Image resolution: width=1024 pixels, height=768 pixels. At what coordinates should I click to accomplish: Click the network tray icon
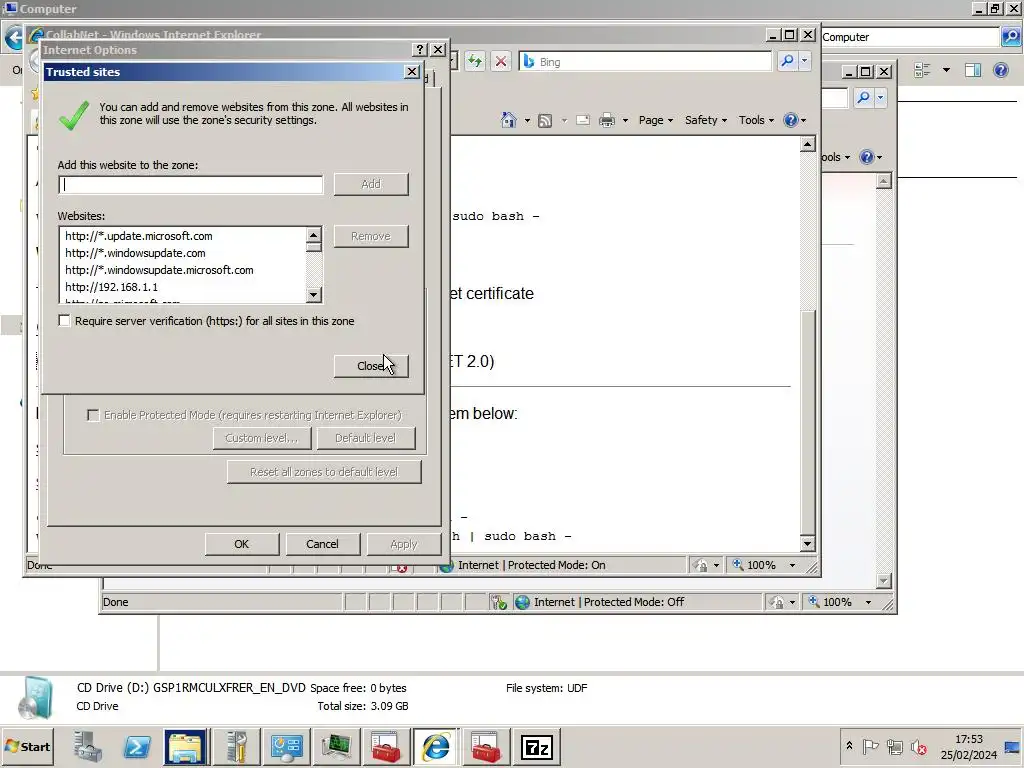click(895, 746)
